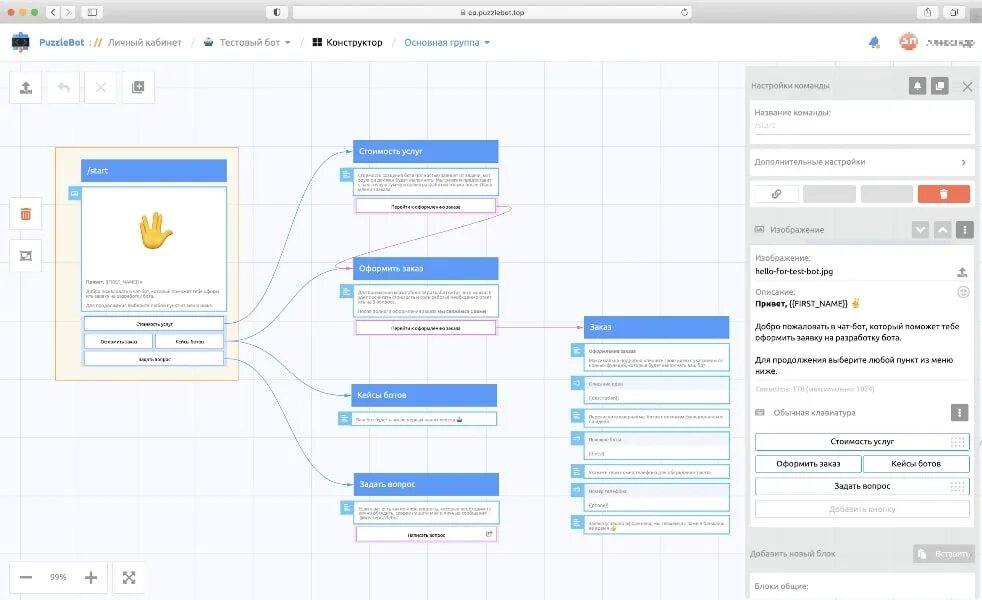Click the Safari sidebar toggle icon
The width and height of the screenshot is (982, 600).
pos(91,12)
